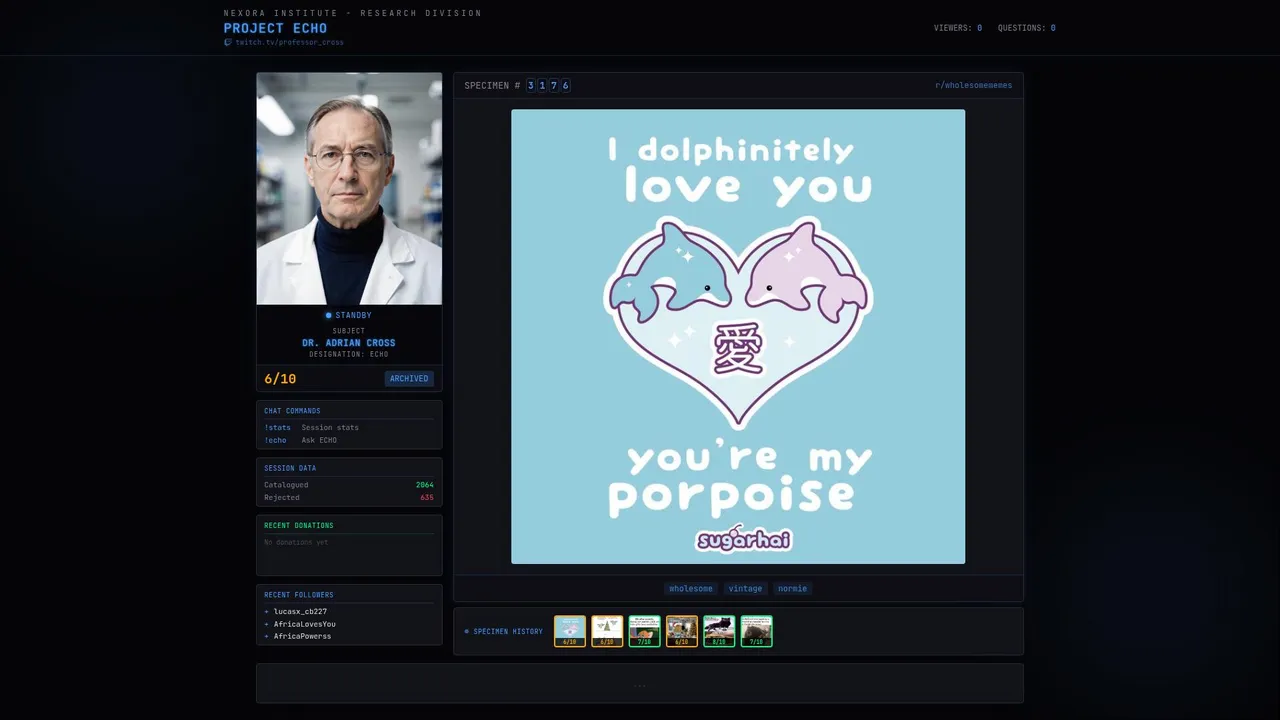Image resolution: width=1280 pixels, height=720 pixels.
Task: Click the PROJECT ECHO title
Action: pyautogui.click(x=275, y=28)
